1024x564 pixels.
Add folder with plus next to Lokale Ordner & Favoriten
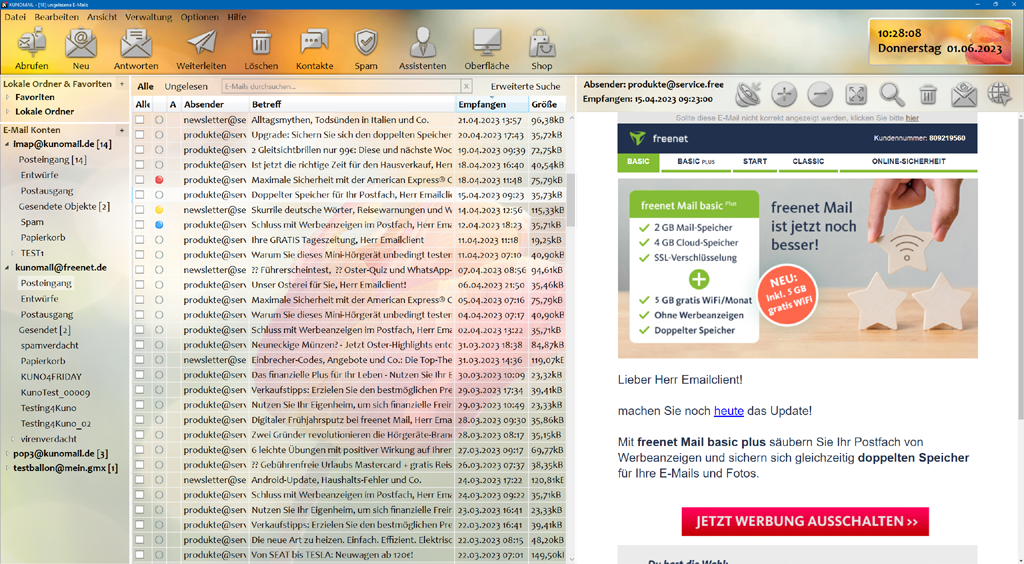click(121, 84)
